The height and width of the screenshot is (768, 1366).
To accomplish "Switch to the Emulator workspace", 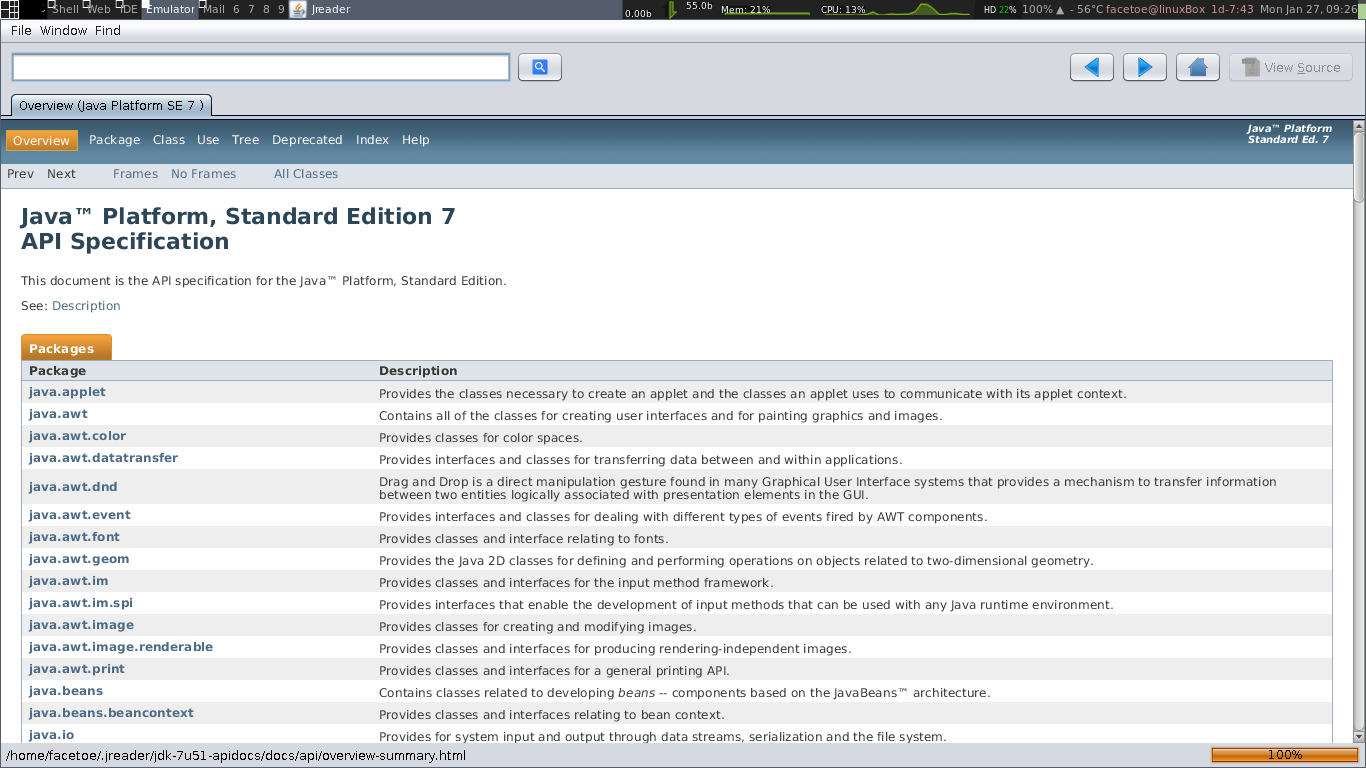I will [x=169, y=9].
